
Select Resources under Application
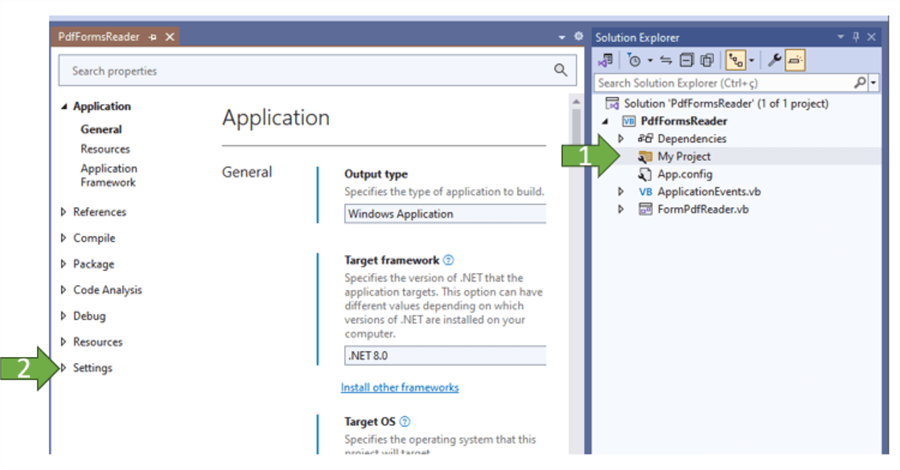[x=105, y=149]
